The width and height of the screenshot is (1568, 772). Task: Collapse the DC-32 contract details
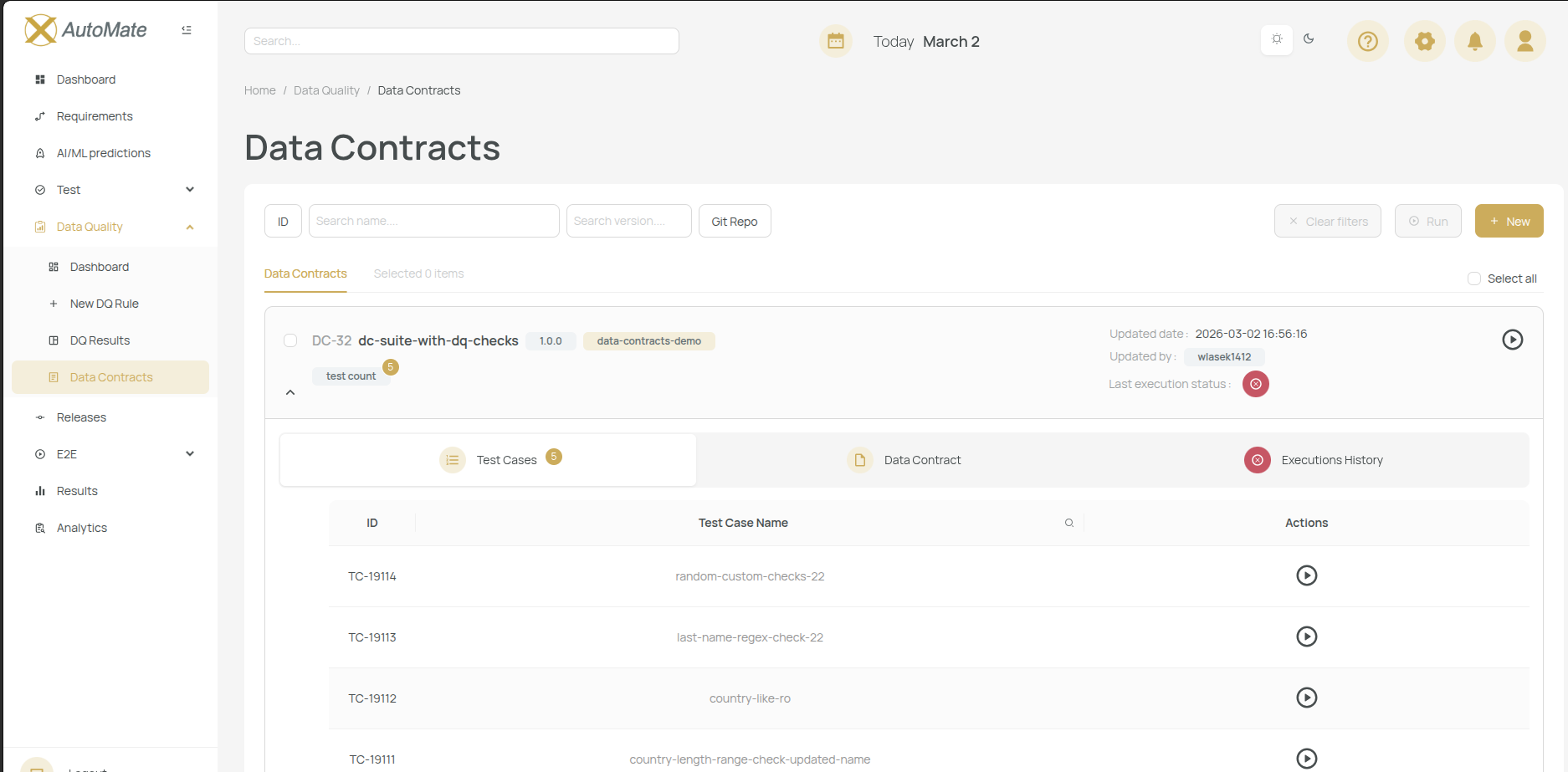[290, 392]
